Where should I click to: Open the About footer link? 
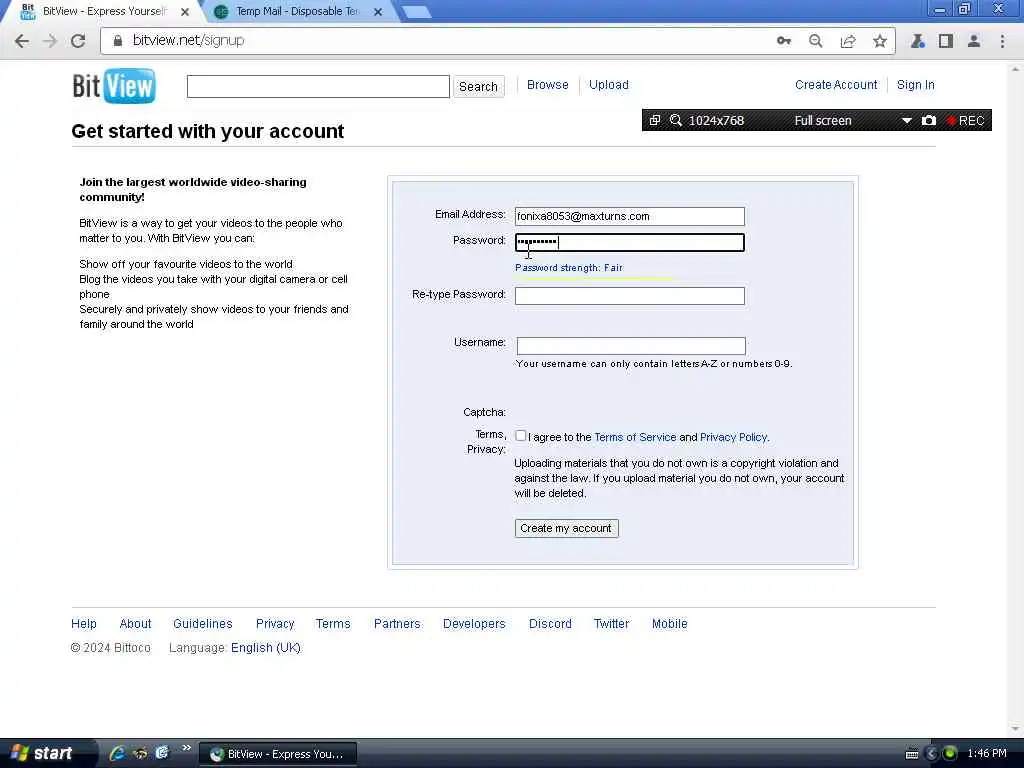pyautogui.click(x=135, y=624)
